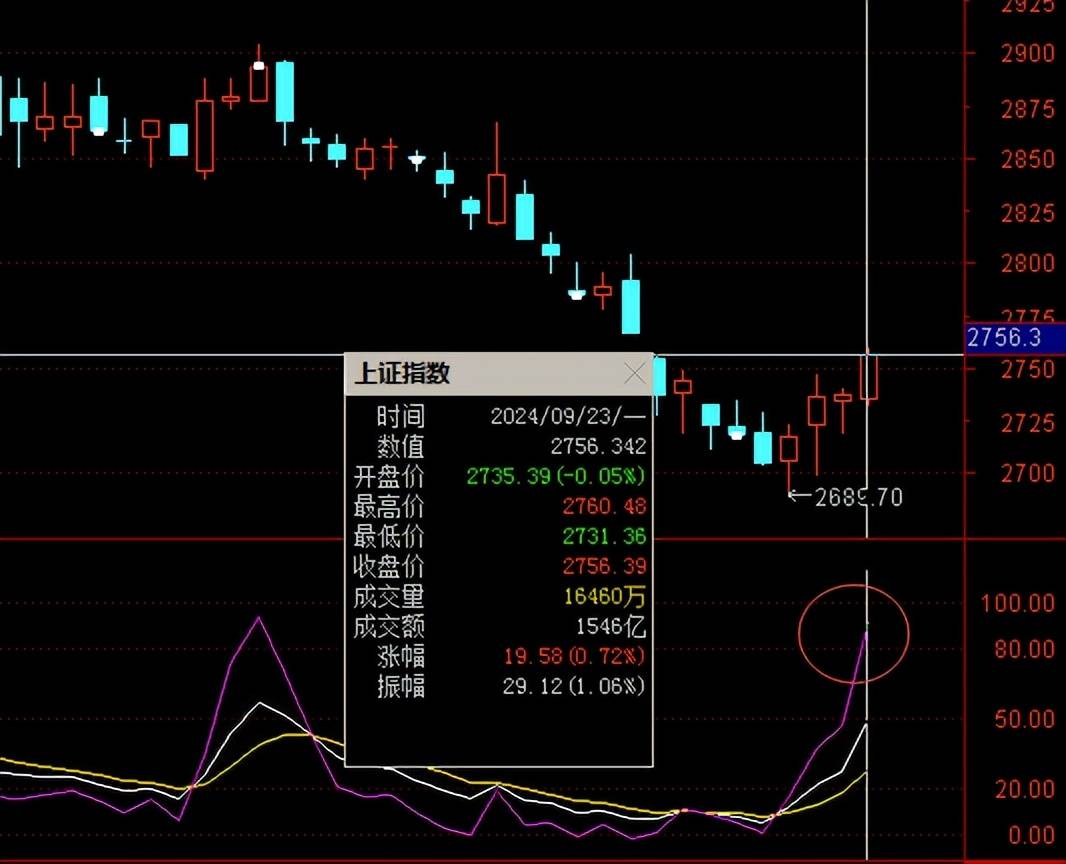The image size is (1066, 864).
Task: Click the 成交量 row label
Action: tap(388, 596)
